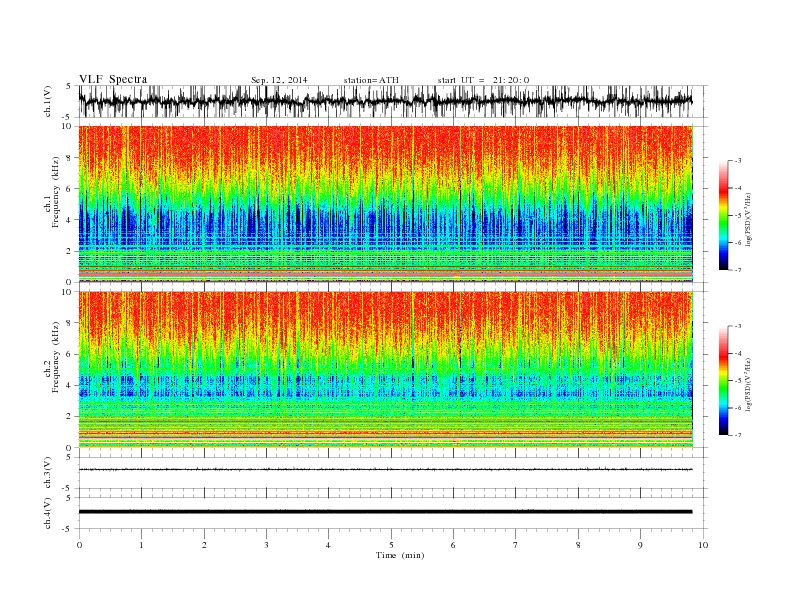Click the time axis tick label "3"

click(266, 545)
